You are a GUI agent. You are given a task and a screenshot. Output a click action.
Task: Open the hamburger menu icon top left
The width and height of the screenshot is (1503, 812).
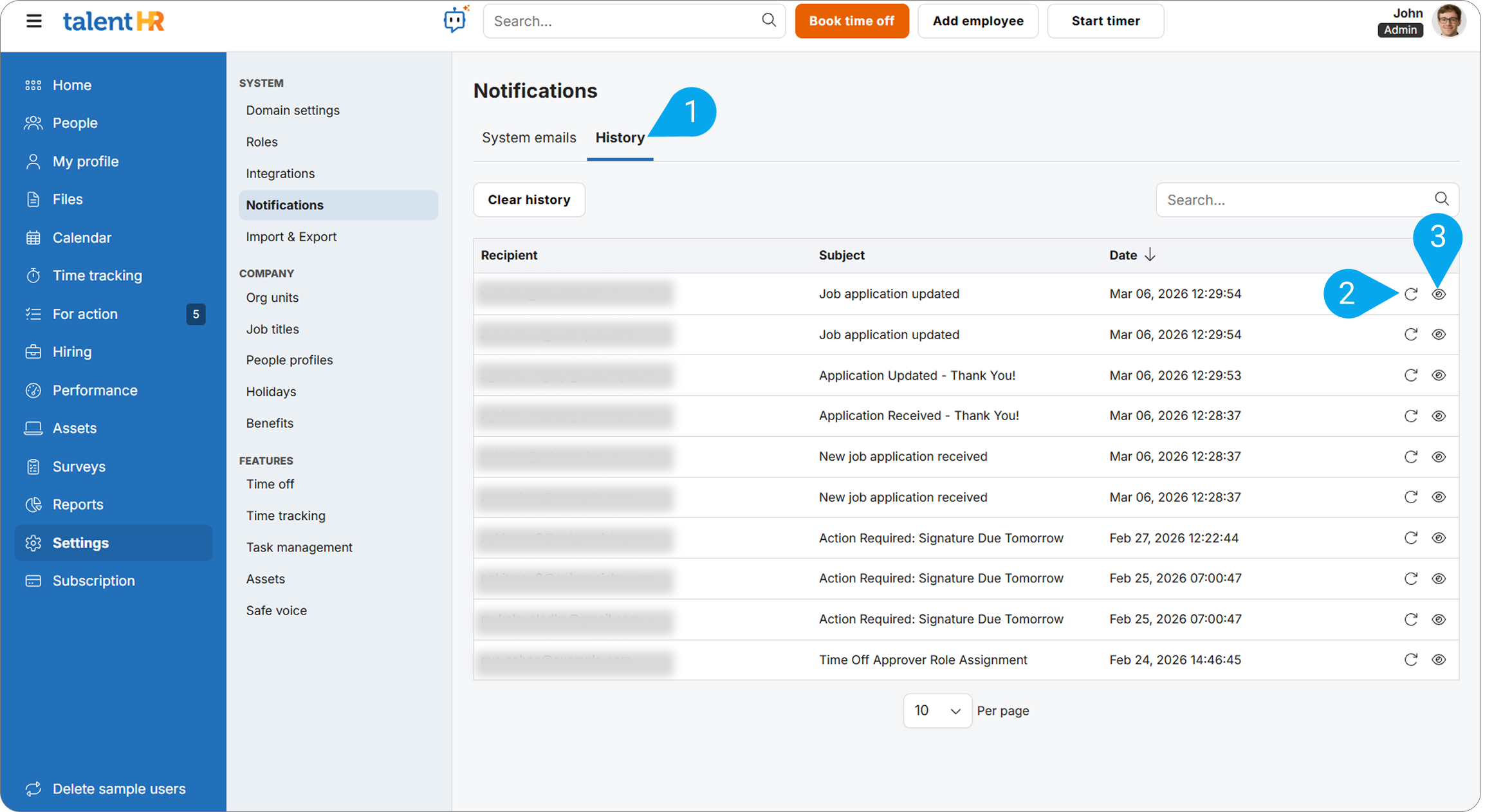[x=33, y=21]
